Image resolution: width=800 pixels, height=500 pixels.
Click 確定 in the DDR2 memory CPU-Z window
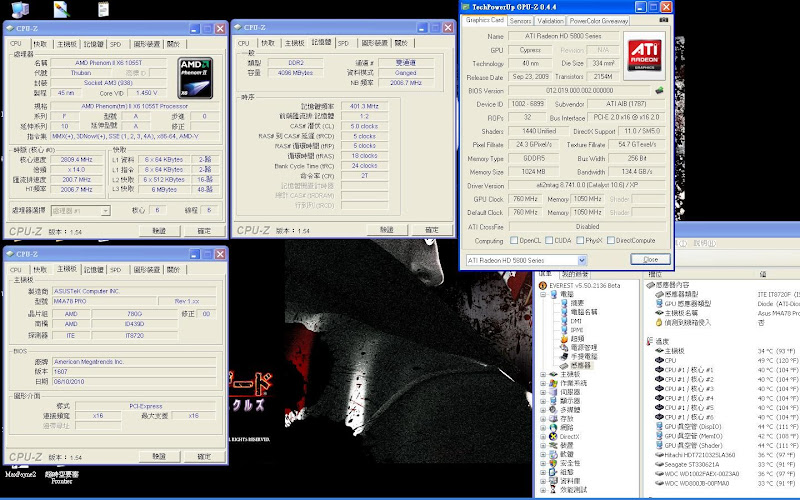[432, 230]
